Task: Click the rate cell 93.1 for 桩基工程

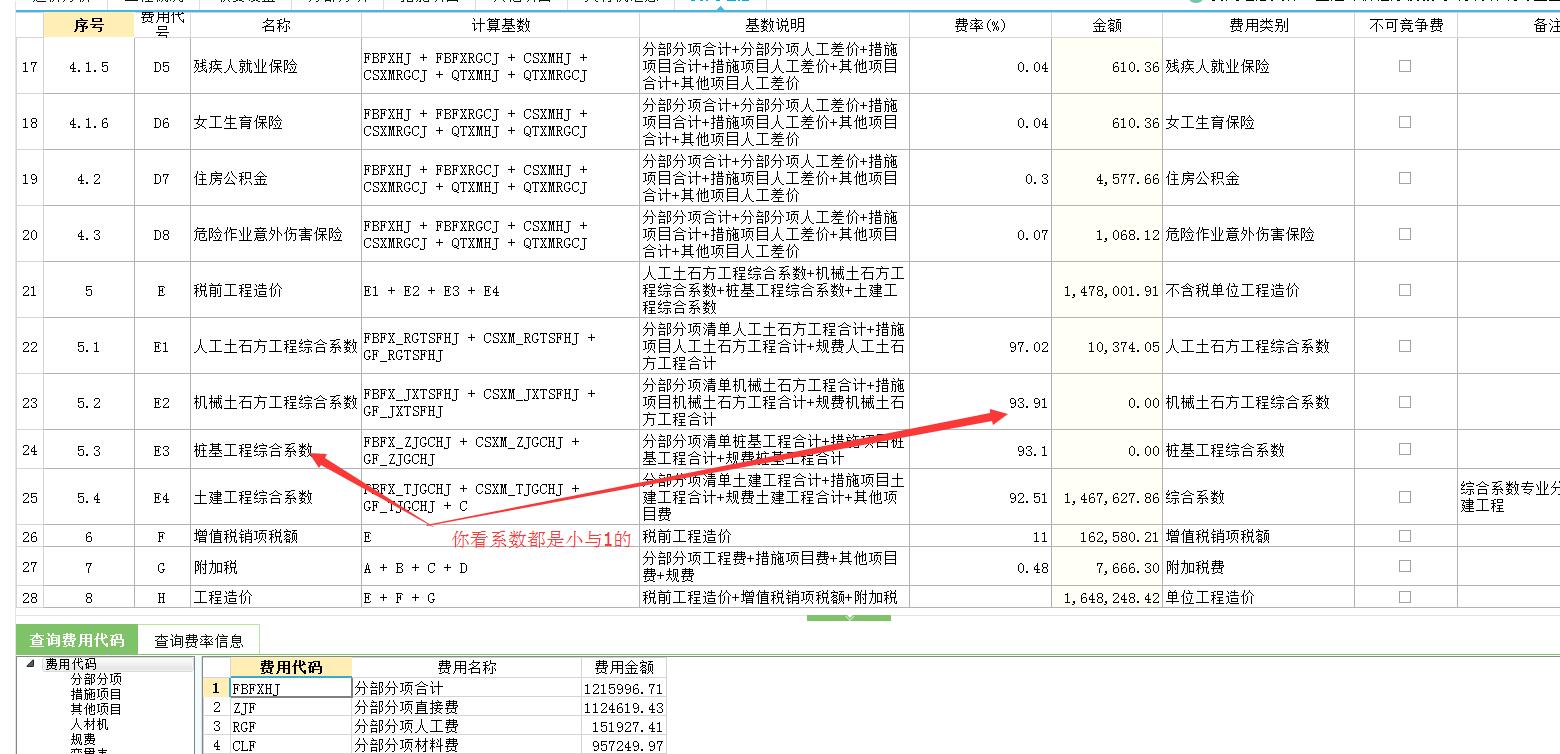Action: point(980,450)
